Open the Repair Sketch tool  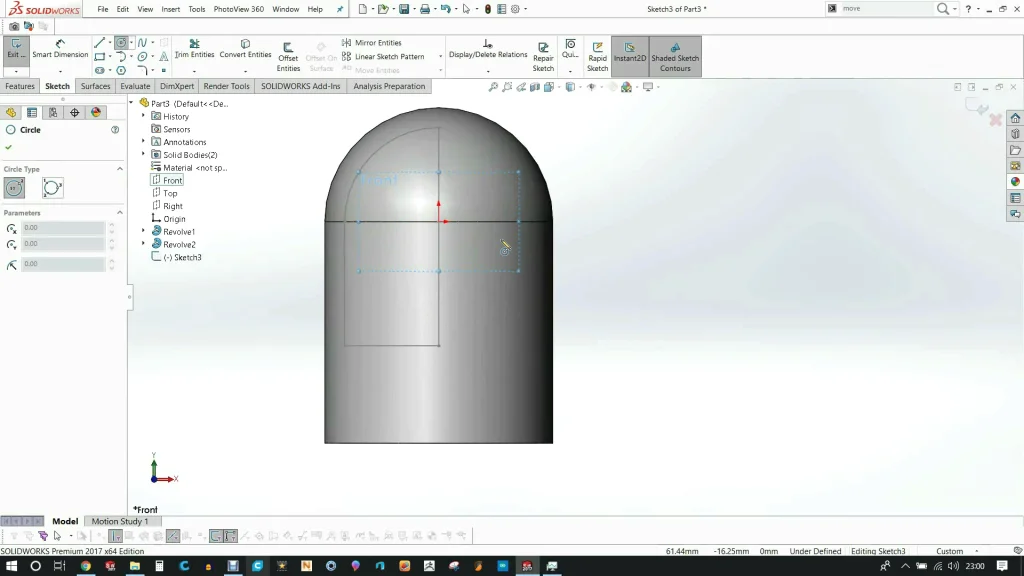pyautogui.click(x=543, y=57)
